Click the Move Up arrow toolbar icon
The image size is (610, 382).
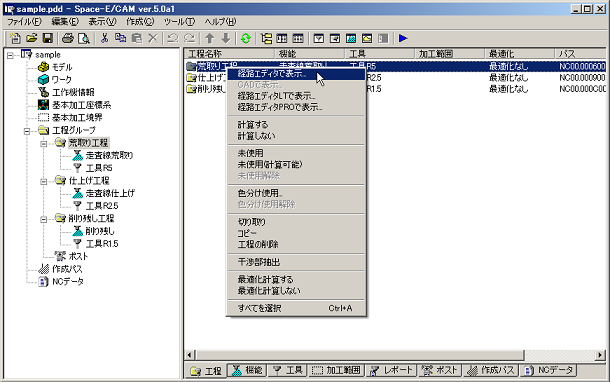tap(210, 38)
